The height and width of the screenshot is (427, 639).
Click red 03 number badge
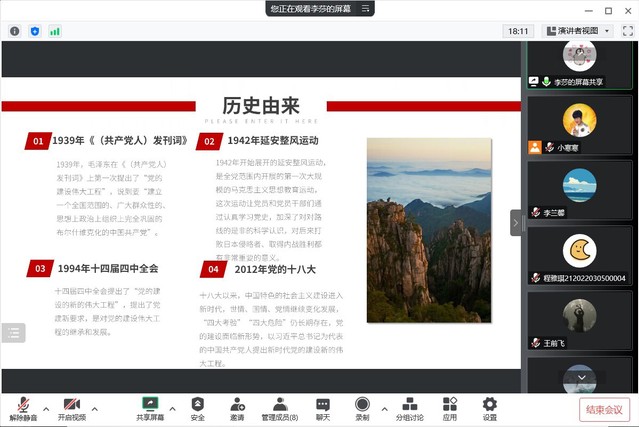point(40,269)
